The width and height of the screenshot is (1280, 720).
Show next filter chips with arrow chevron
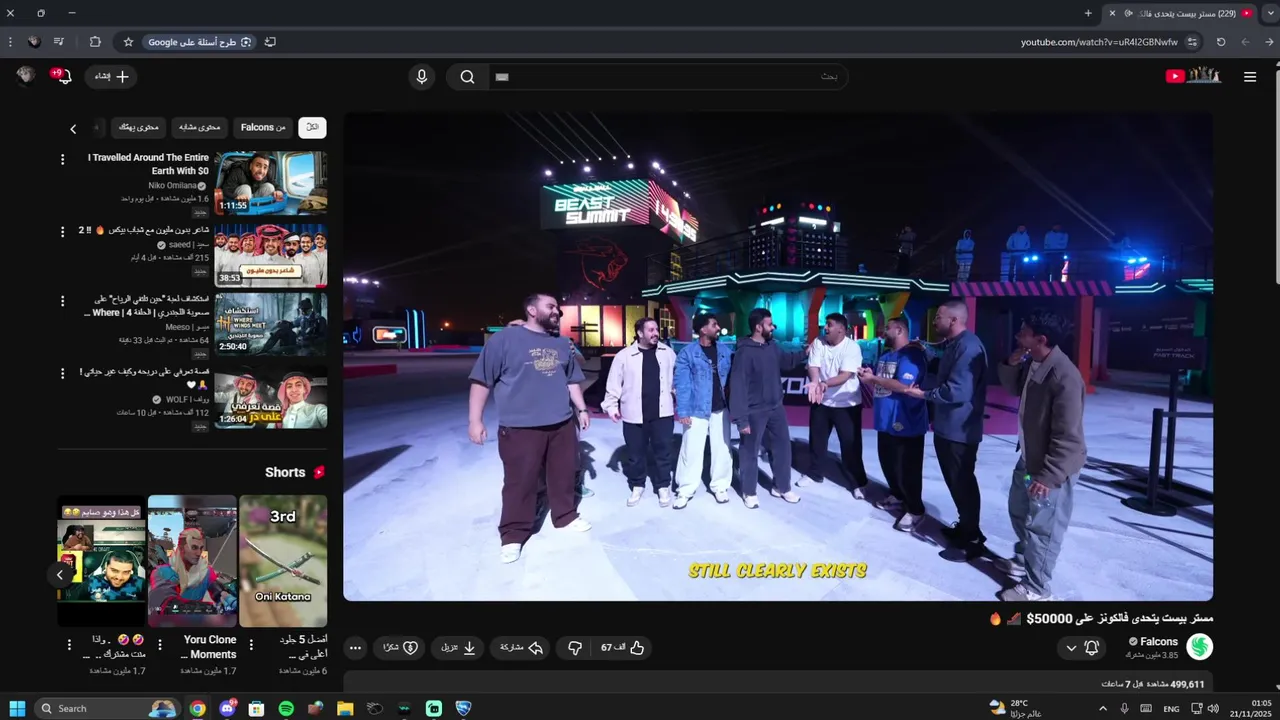73,129
